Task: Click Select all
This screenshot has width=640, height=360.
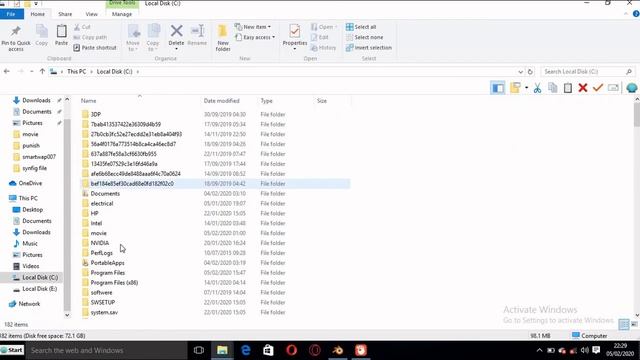Action: click(x=361, y=27)
